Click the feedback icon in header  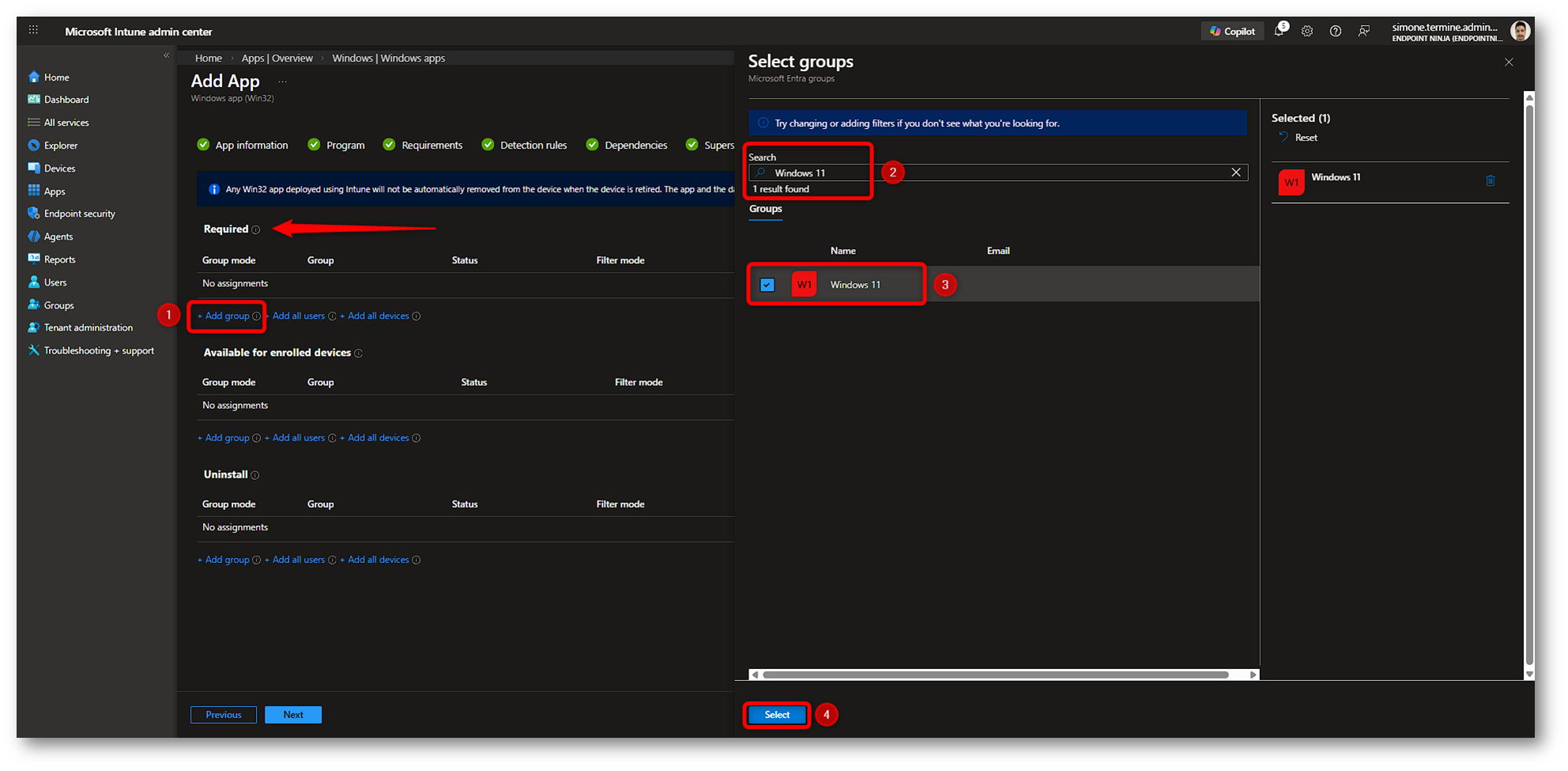click(1364, 32)
